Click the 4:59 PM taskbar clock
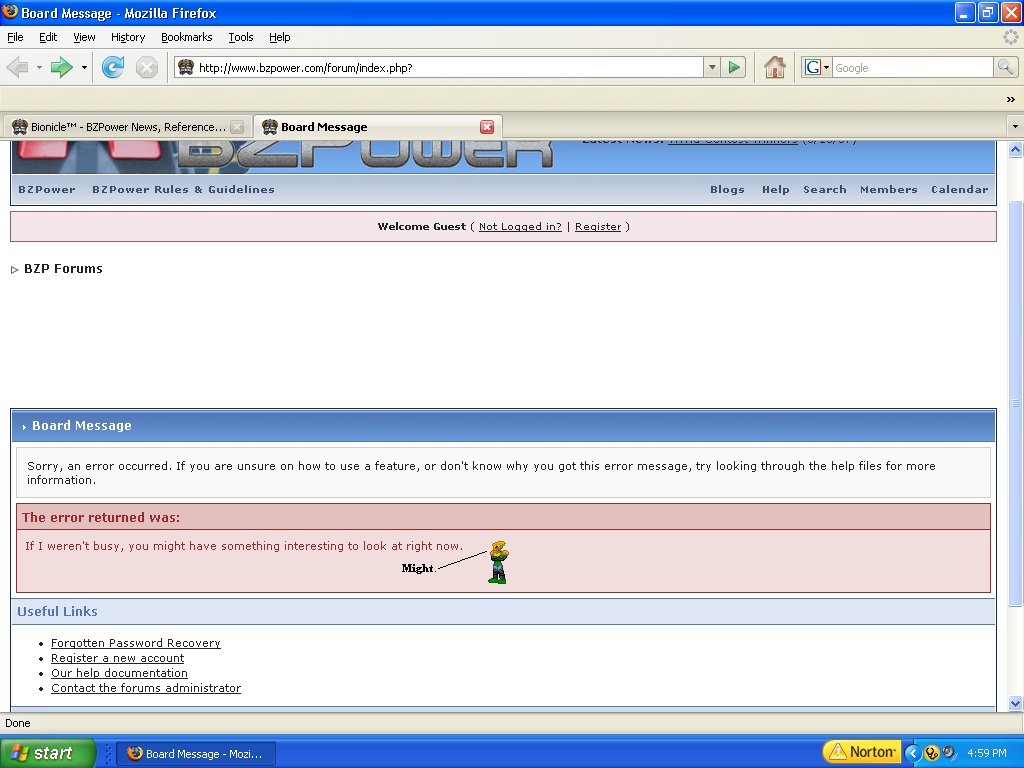Image resolution: width=1024 pixels, height=768 pixels. tap(987, 753)
